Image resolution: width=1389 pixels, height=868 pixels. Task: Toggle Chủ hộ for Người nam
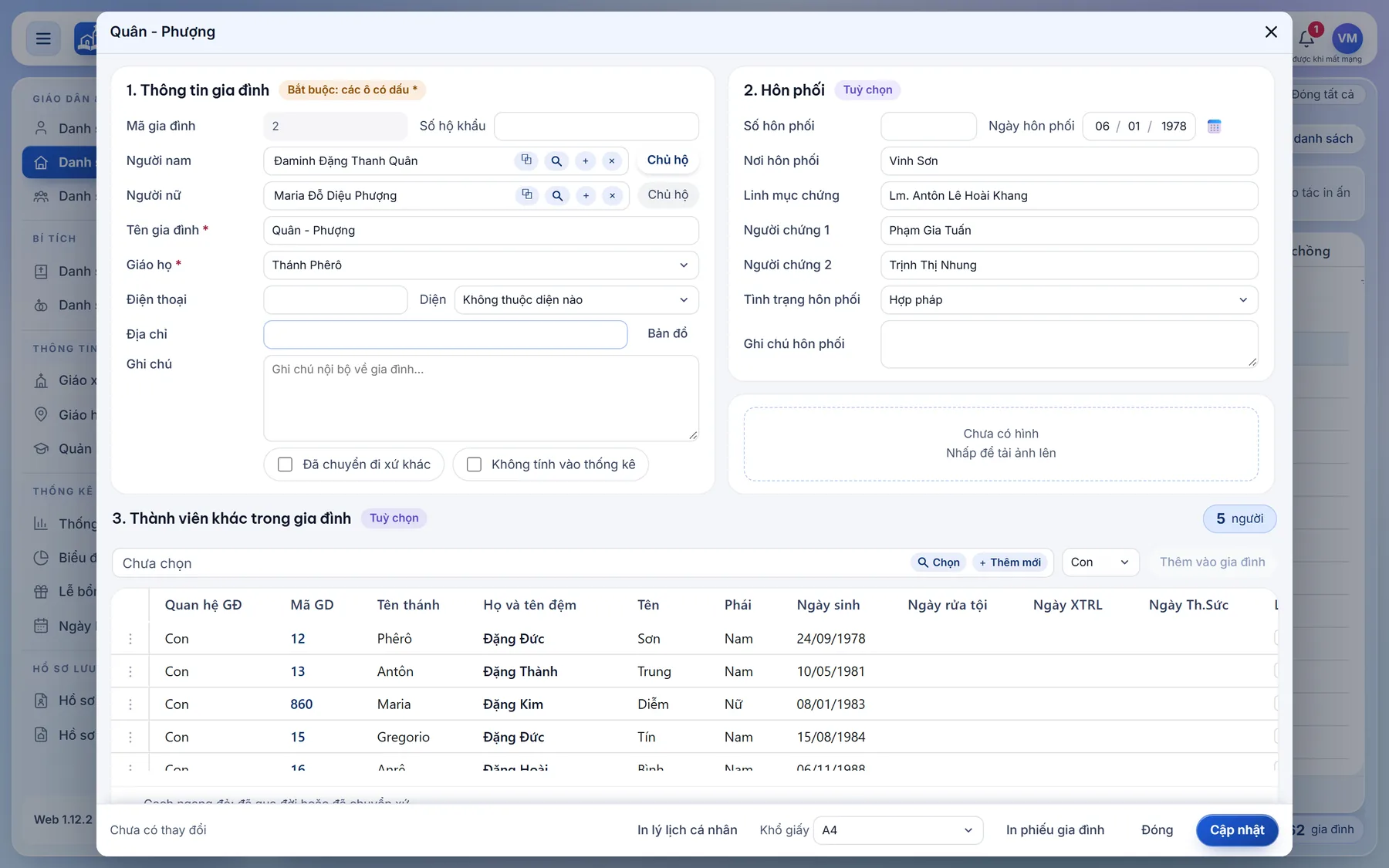coord(667,160)
